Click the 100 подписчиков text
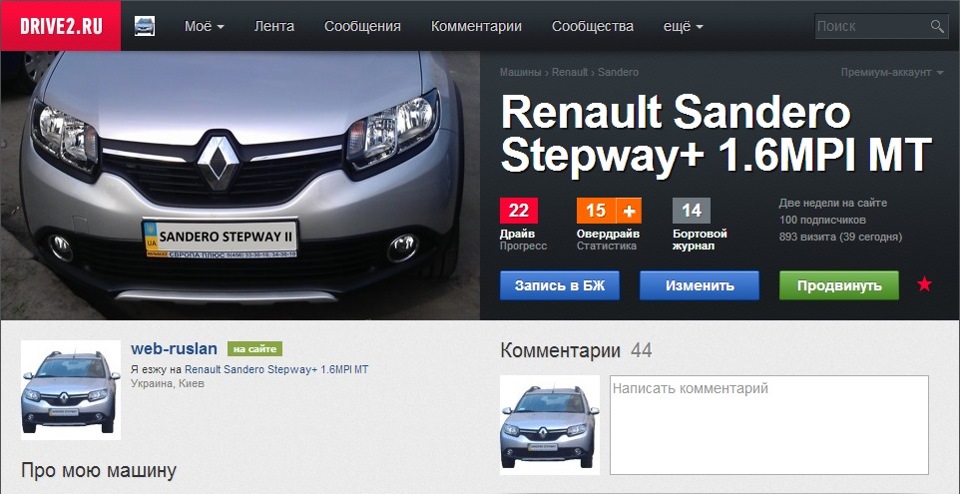 click(x=822, y=220)
